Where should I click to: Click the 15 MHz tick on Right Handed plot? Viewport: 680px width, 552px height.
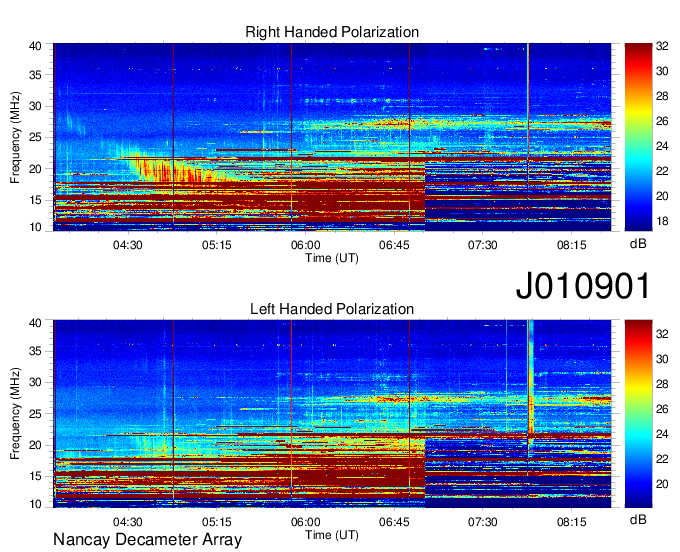click(35, 200)
